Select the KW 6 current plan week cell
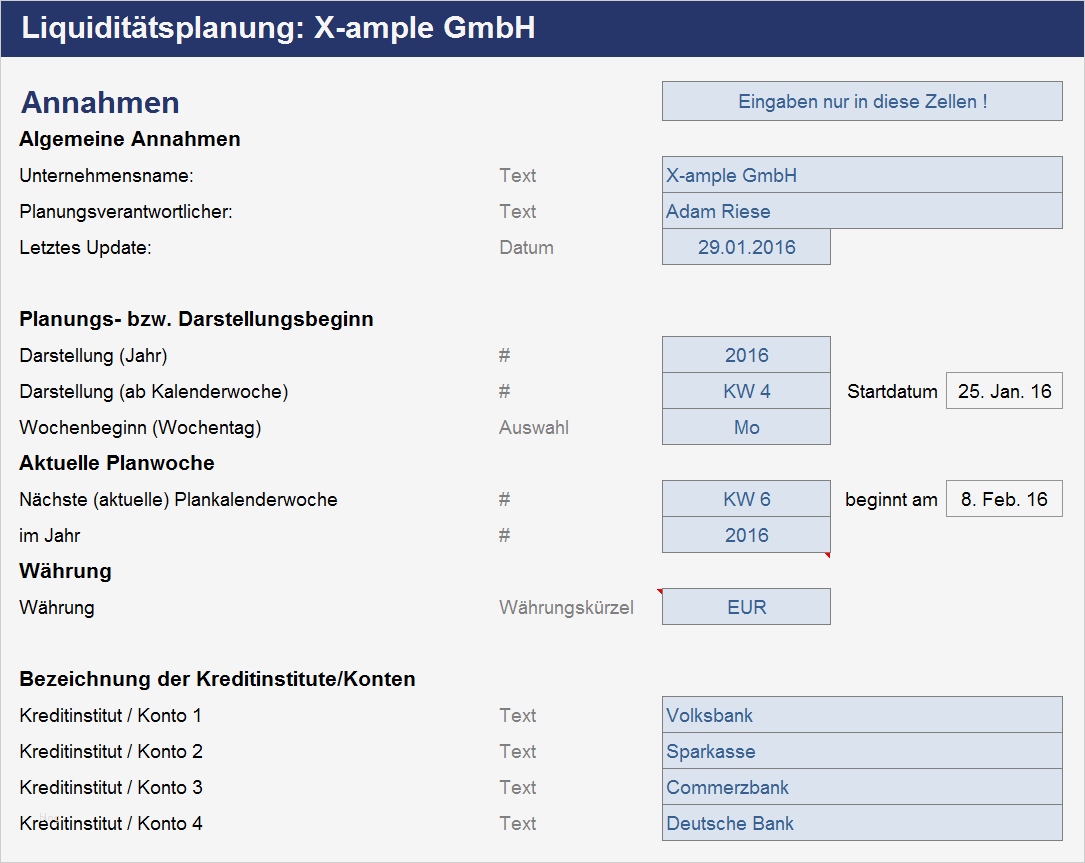Screen dimensions: 1085x863 [x=746, y=499]
